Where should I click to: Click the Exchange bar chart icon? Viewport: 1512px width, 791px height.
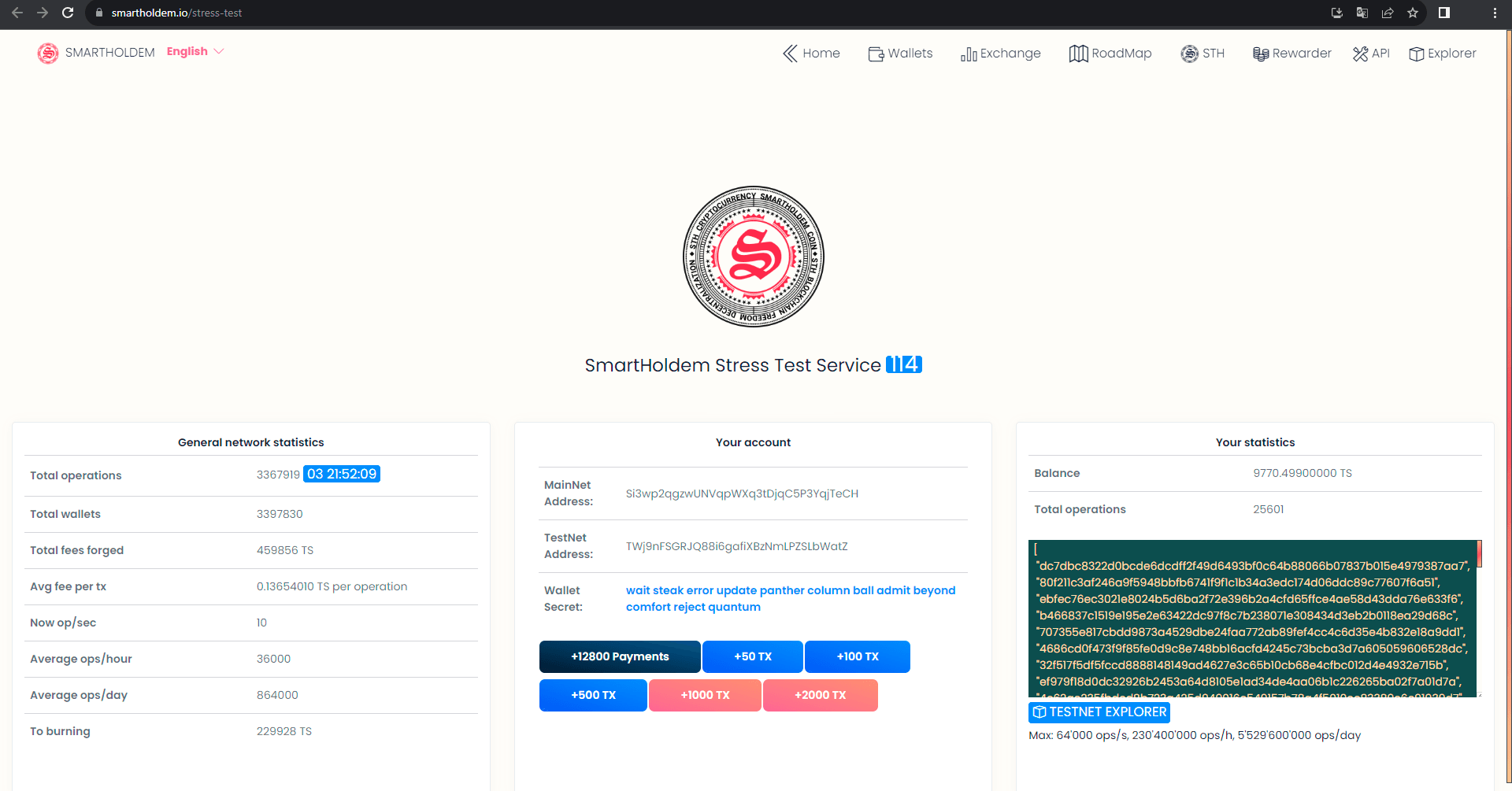[x=969, y=54]
